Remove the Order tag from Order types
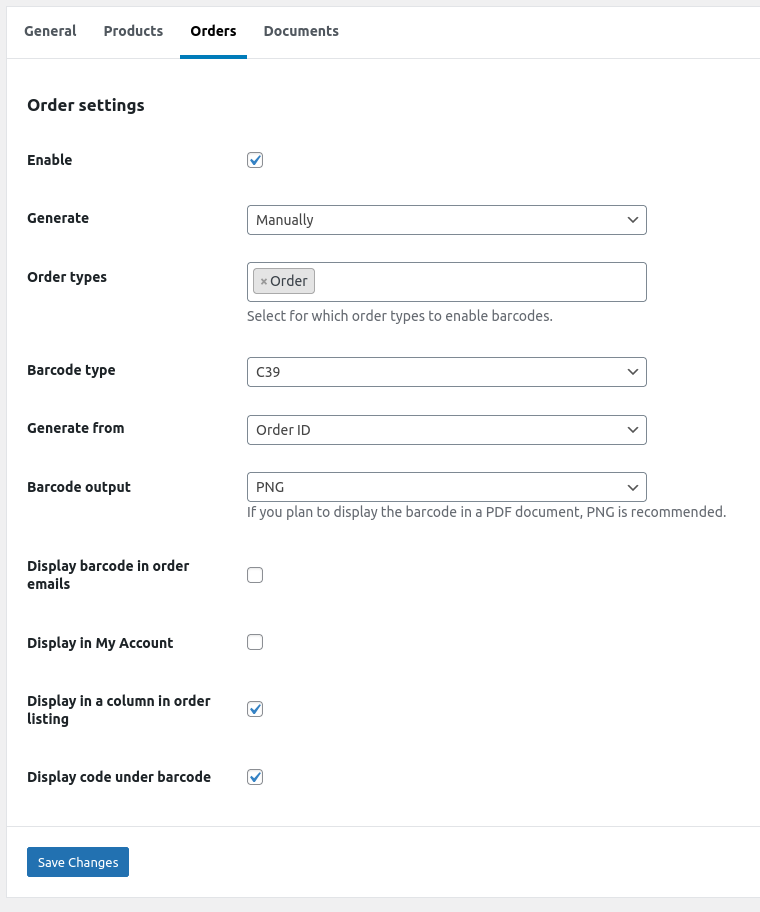Image resolution: width=760 pixels, height=912 pixels. click(x=264, y=282)
